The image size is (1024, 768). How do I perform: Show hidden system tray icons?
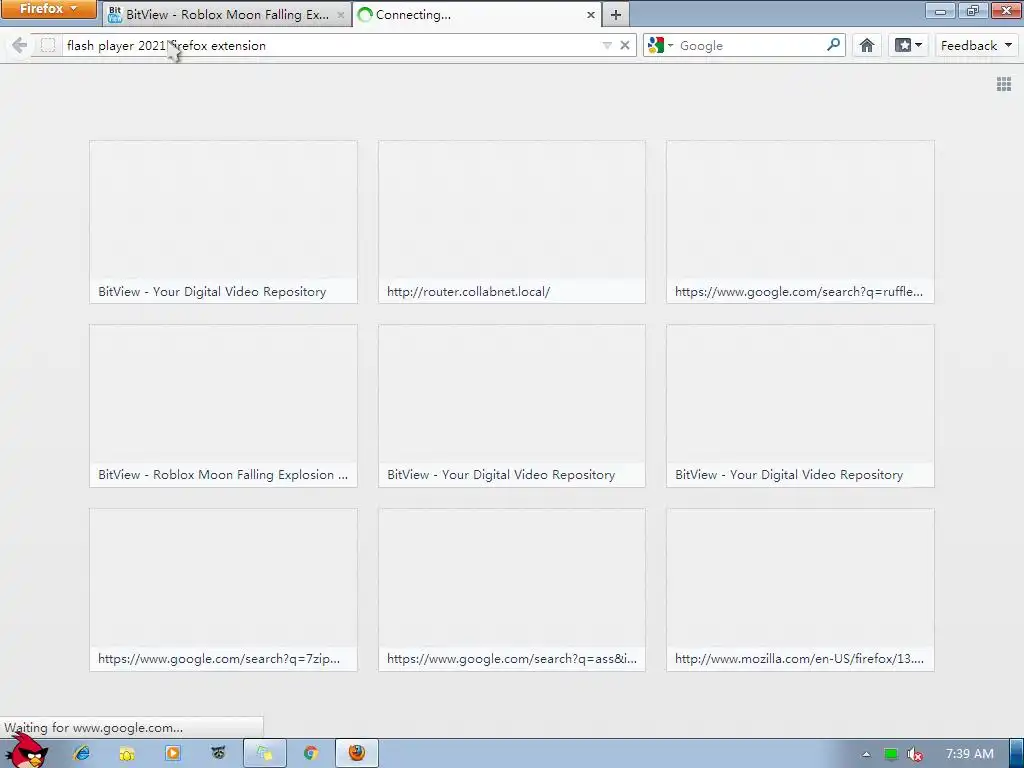(866, 754)
